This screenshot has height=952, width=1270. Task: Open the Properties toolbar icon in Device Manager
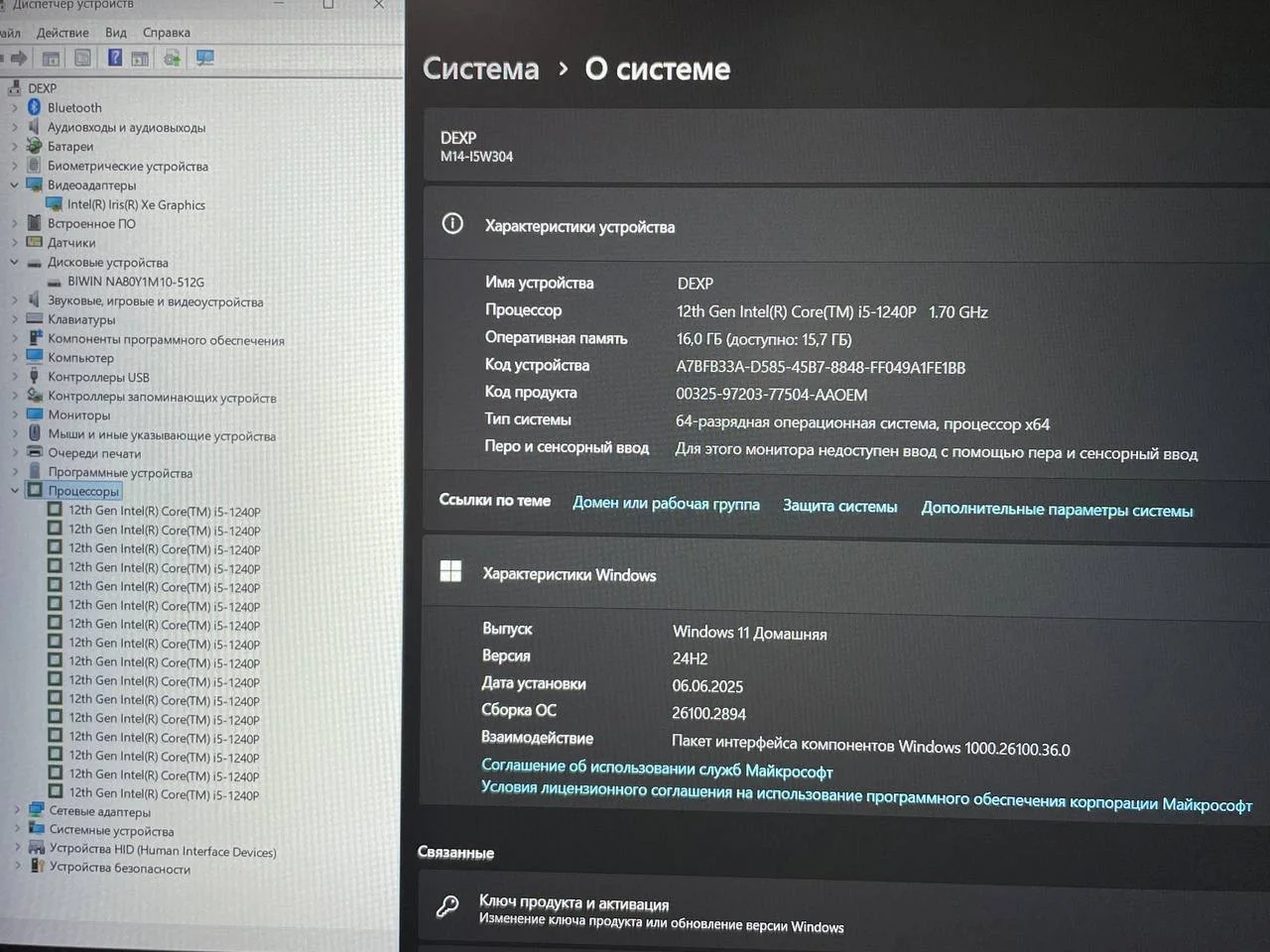click(x=83, y=59)
